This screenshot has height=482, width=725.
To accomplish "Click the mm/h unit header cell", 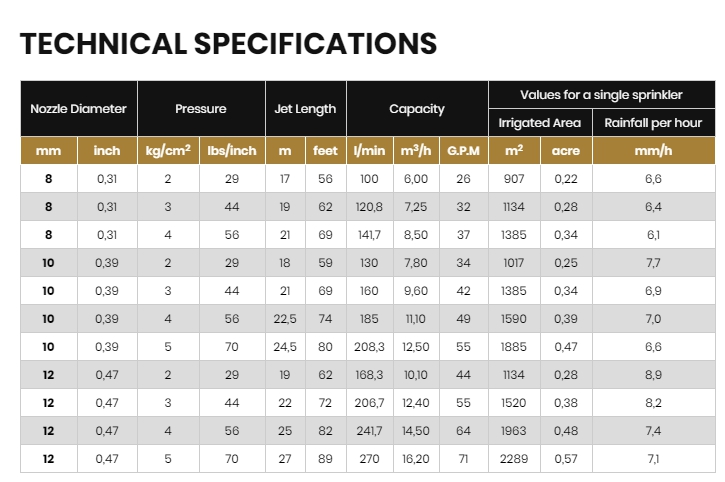I will 653,150.
